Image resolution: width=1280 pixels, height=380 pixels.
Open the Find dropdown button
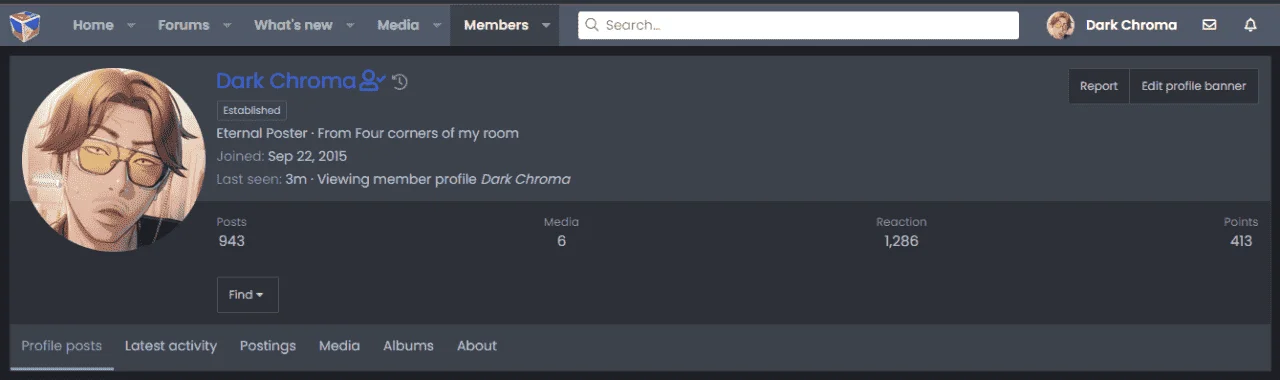pos(247,295)
